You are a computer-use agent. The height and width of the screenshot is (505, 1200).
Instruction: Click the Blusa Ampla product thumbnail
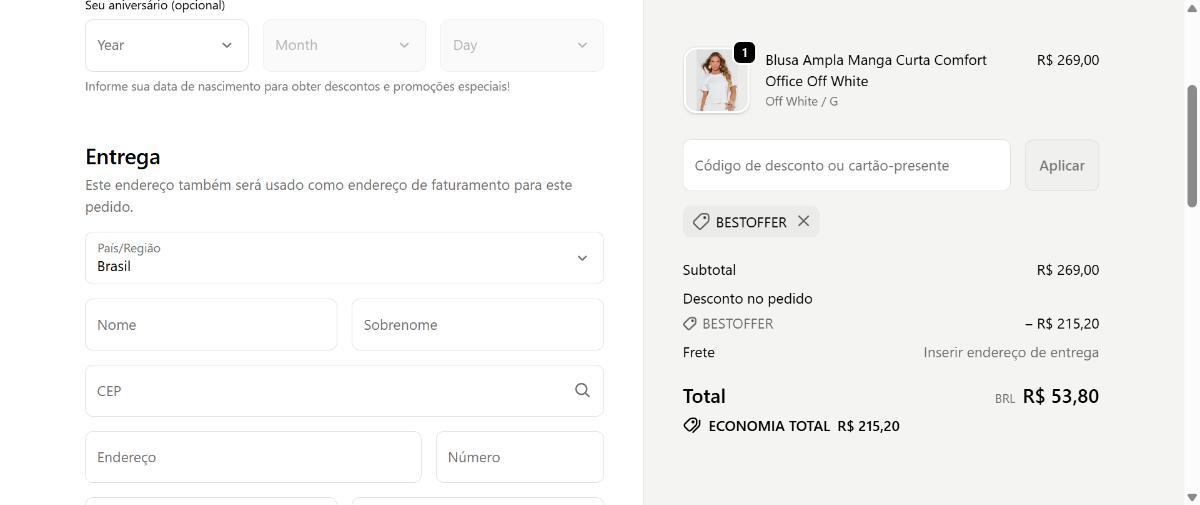(716, 81)
